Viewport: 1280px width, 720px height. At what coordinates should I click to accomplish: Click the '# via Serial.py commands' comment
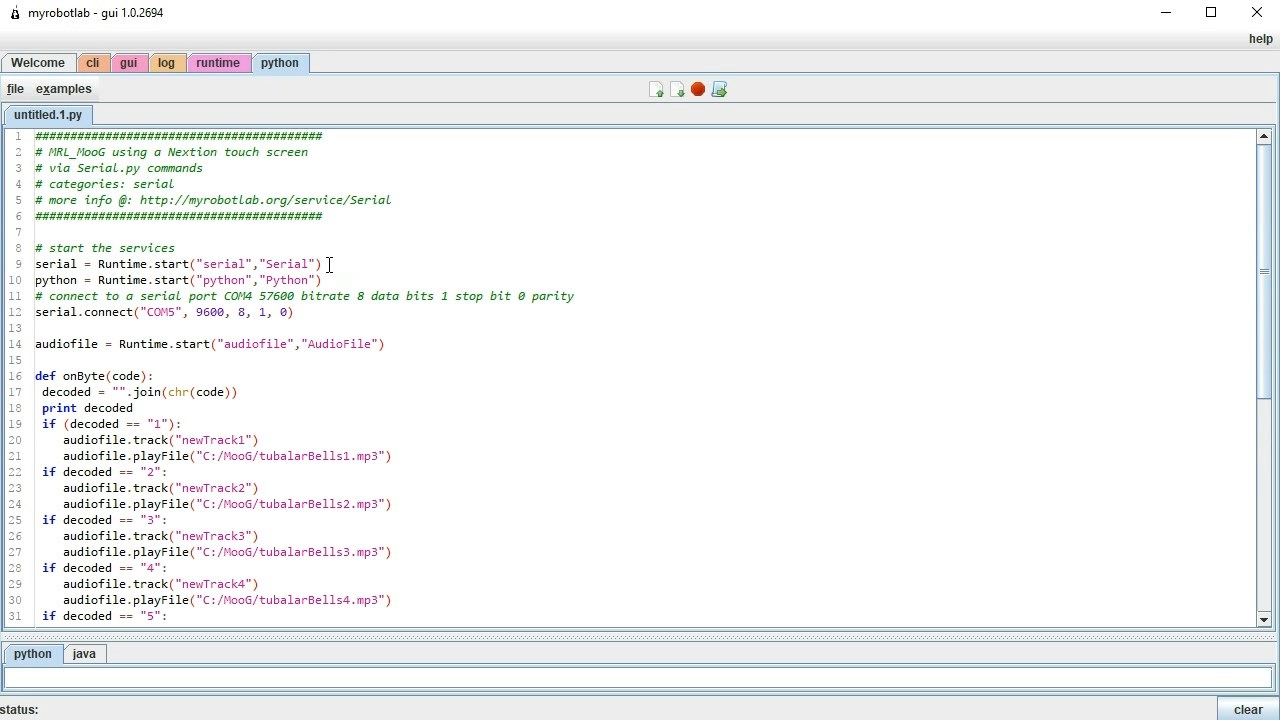point(119,168)
